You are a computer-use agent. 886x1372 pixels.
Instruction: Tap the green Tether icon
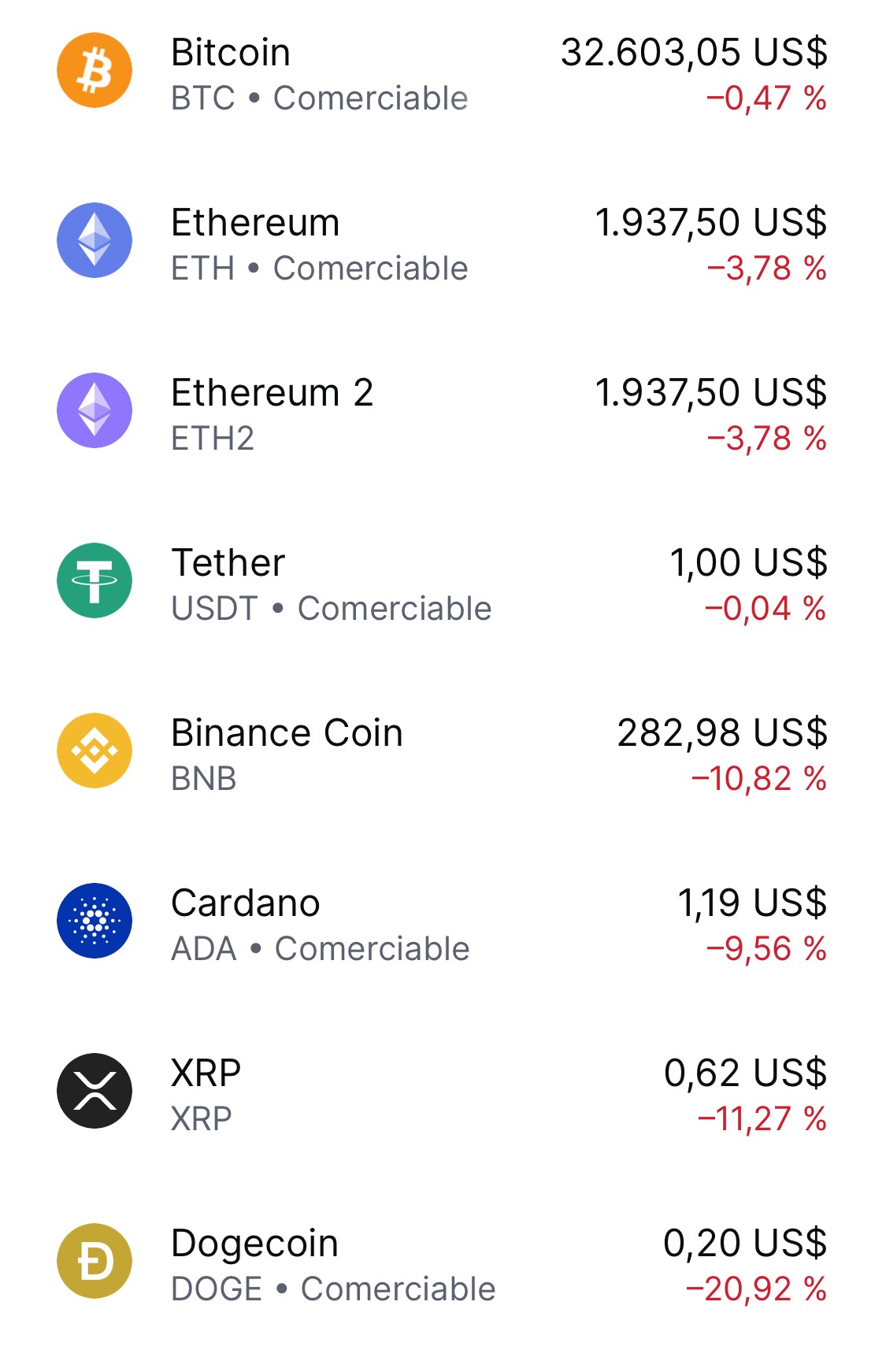pos(95,580)
